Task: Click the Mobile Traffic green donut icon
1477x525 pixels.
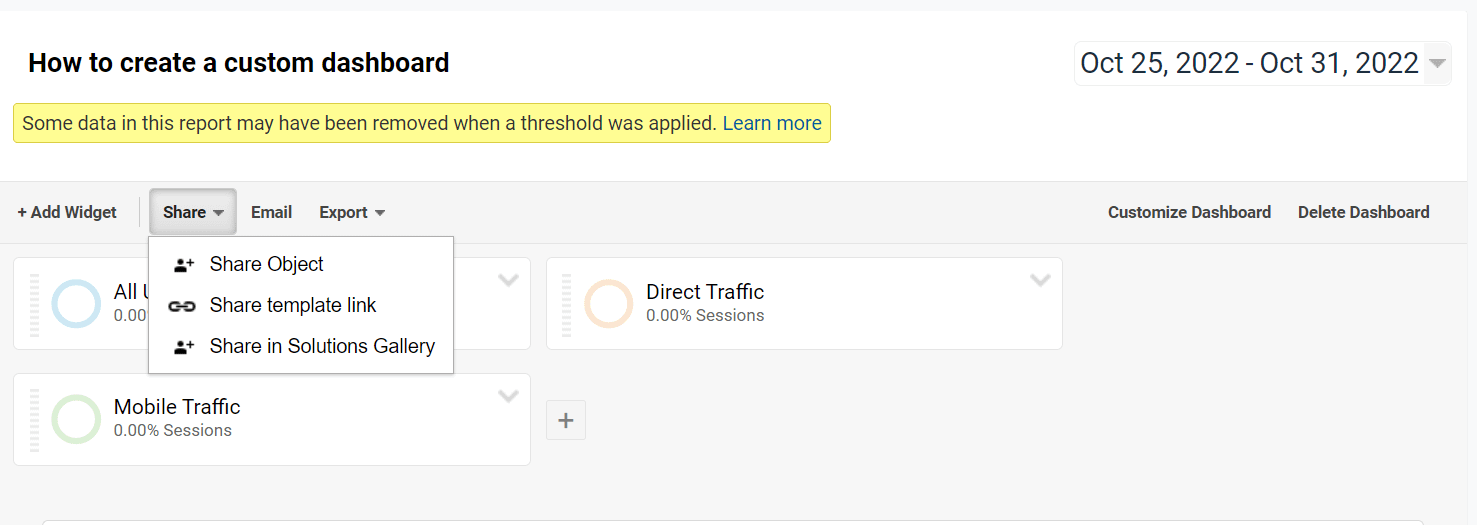Action: [76, 419]
